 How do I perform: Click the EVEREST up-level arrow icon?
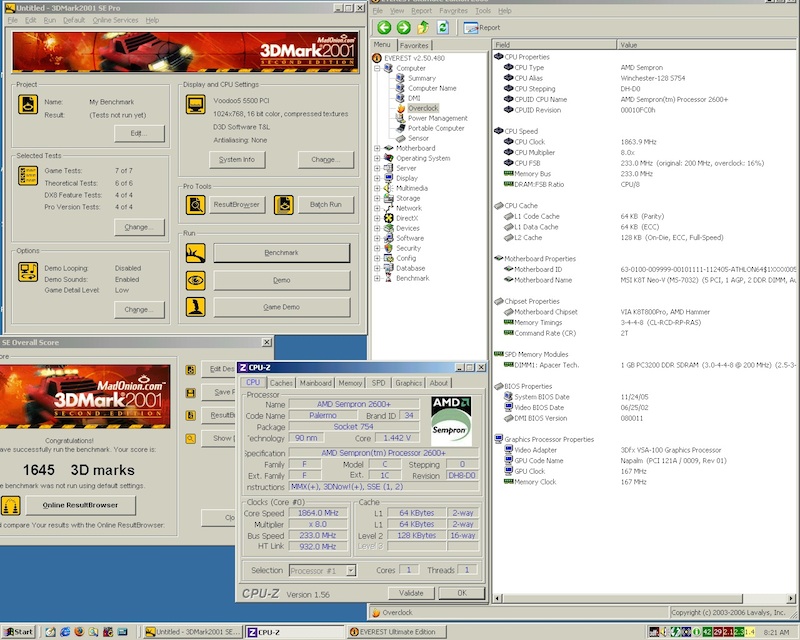(423, 28)
